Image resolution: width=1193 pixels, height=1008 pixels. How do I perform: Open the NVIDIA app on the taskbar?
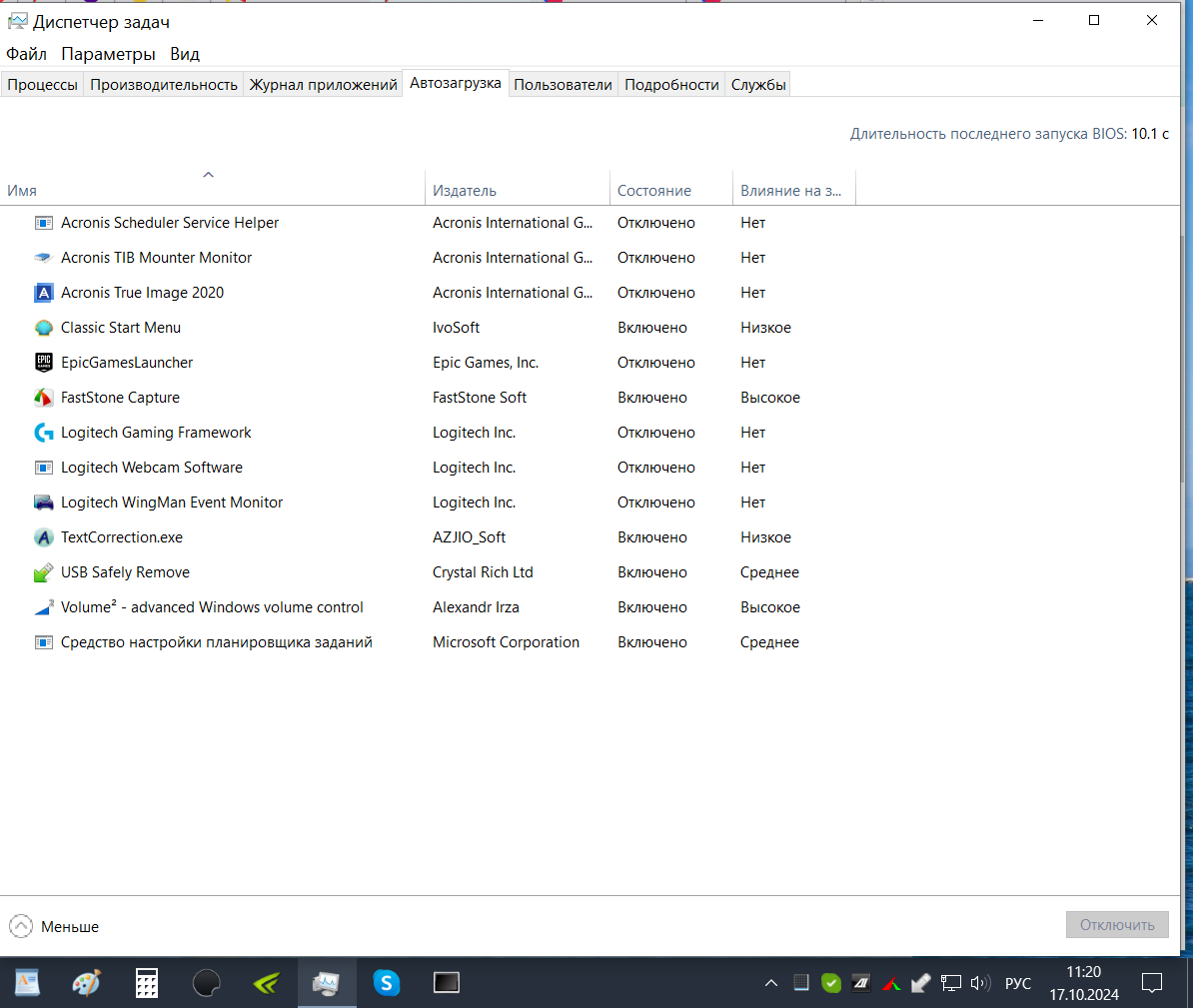(x=267, y=983)
